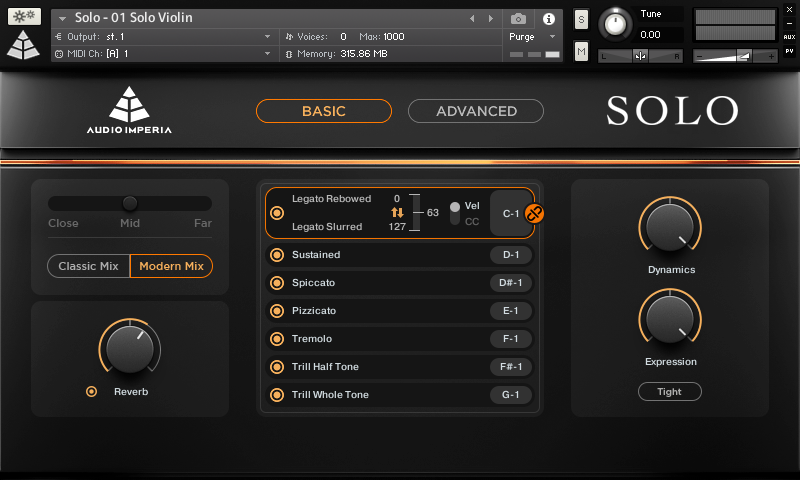
Task: Center the pan using the pan slider handle
Action: point(640,56)
